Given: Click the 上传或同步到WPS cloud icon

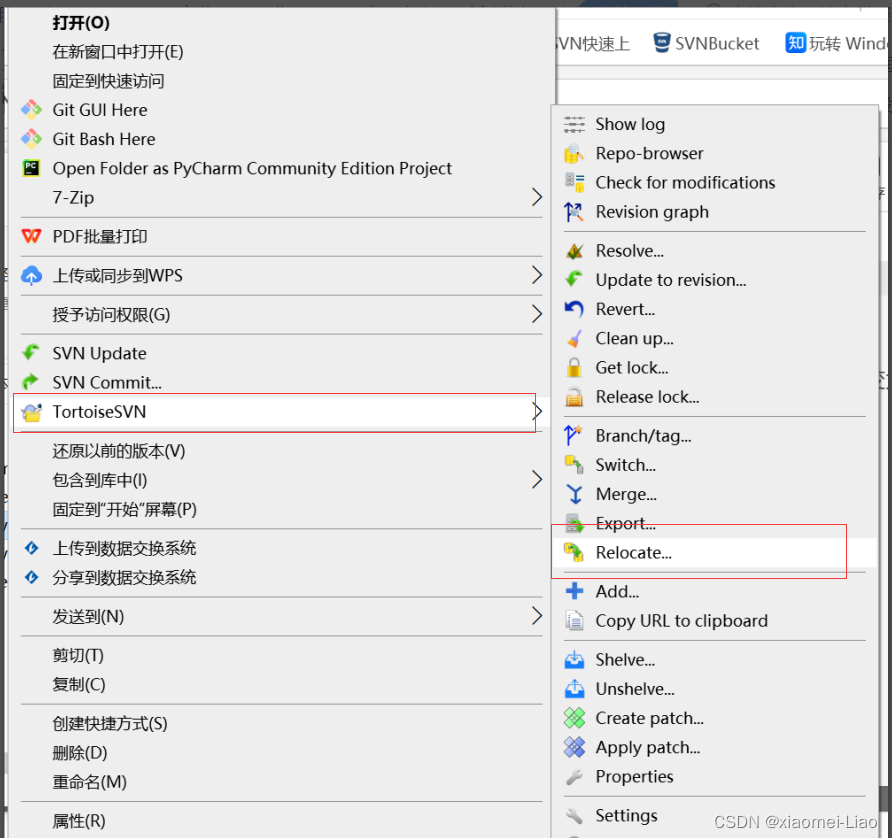Looking at the screenshot, I should (x=31, y=275).
